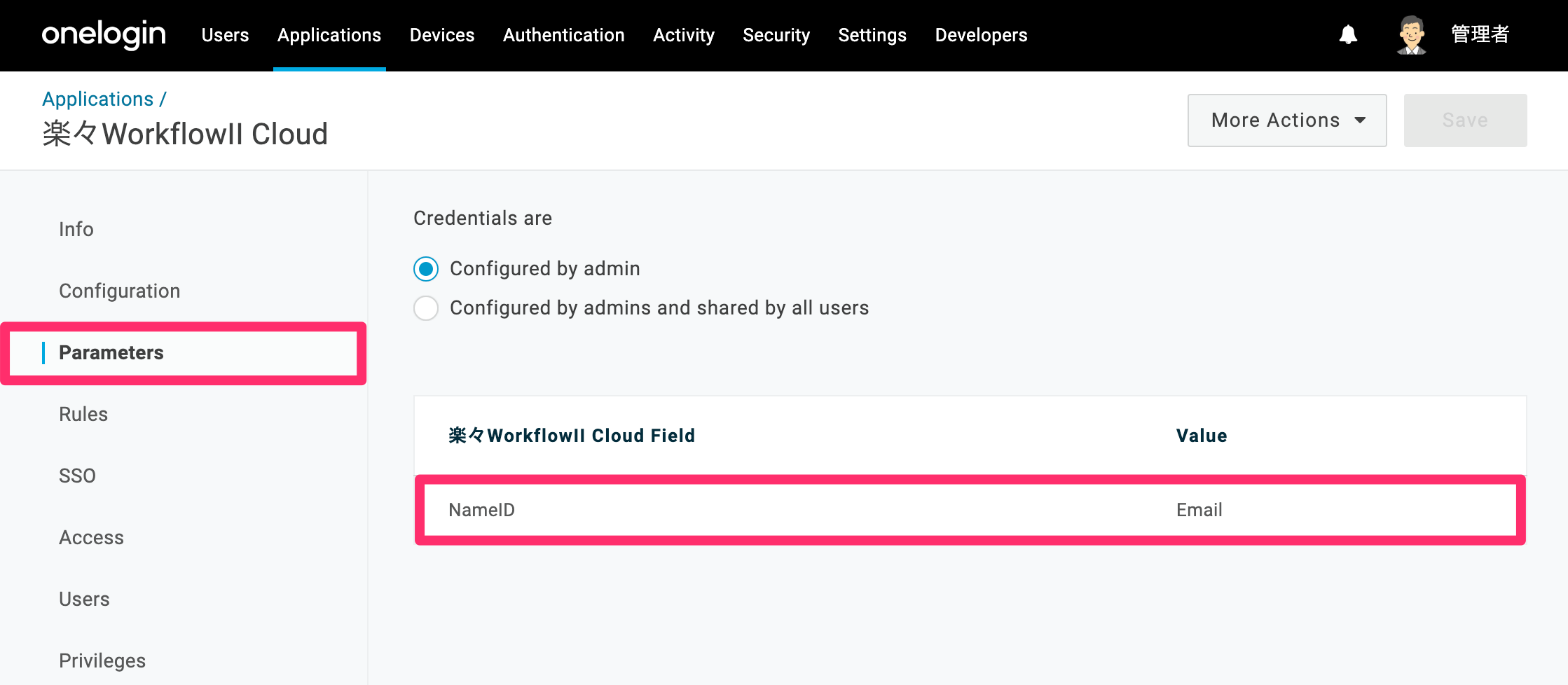This screenshot has width=1568, height=685.
Task: Open the Applications menu in top navigation
Action: 329,35
